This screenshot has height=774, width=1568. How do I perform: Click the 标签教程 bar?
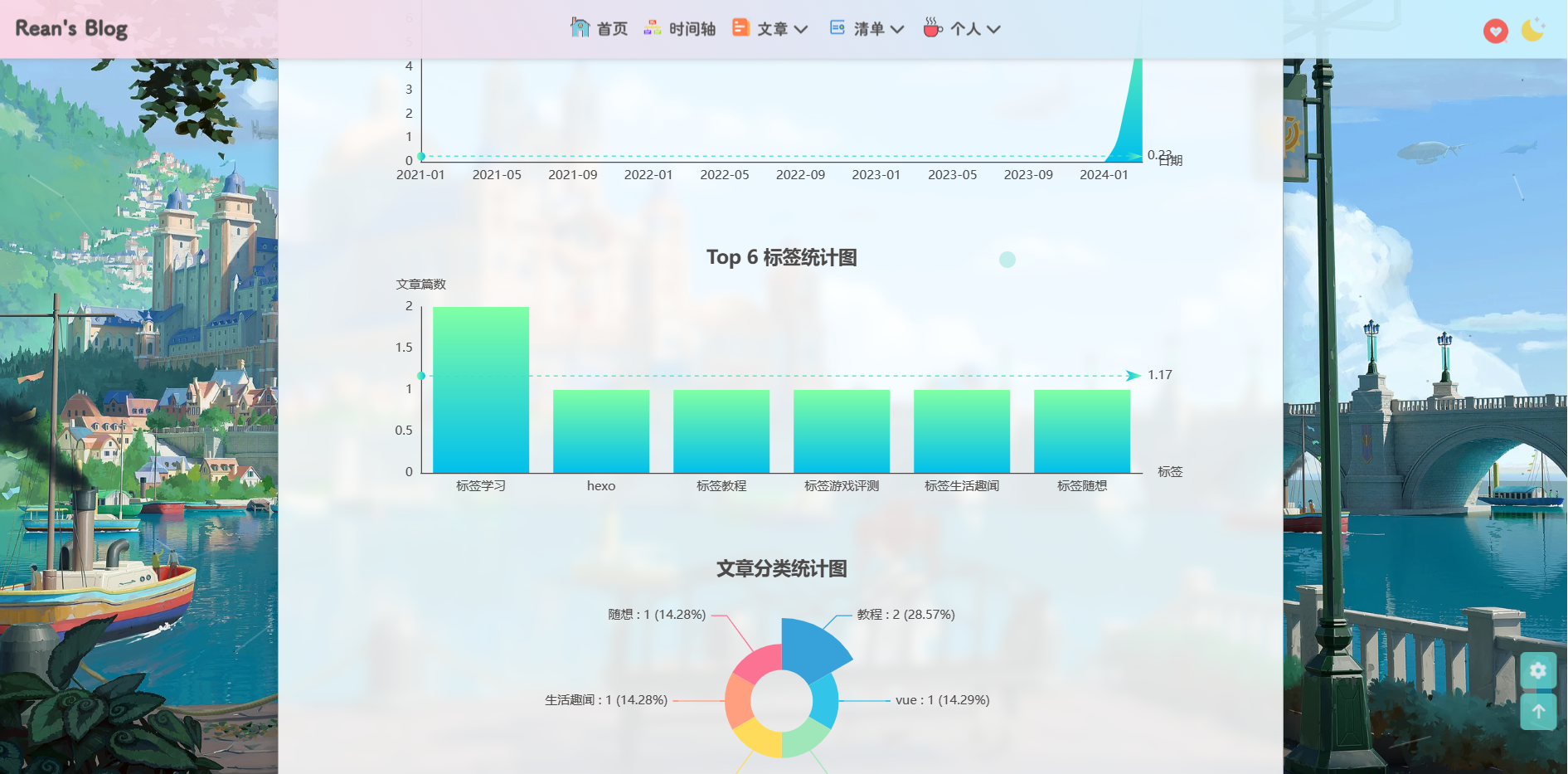coord(721,431)
